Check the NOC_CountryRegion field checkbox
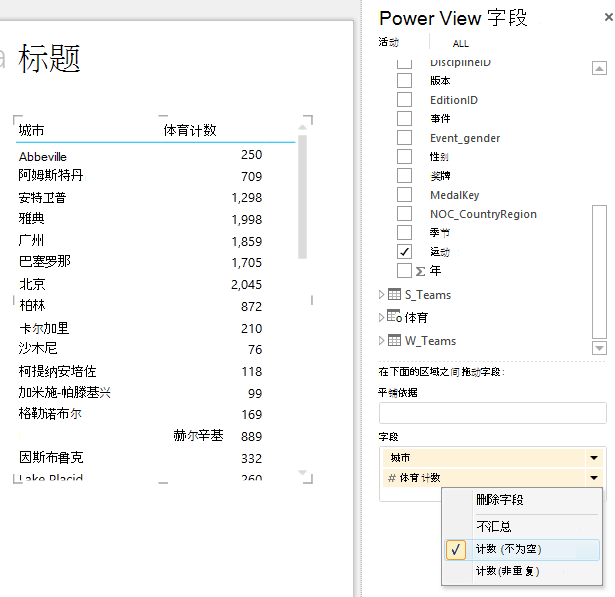The image size is (615, 597). (x=404, y=213)
